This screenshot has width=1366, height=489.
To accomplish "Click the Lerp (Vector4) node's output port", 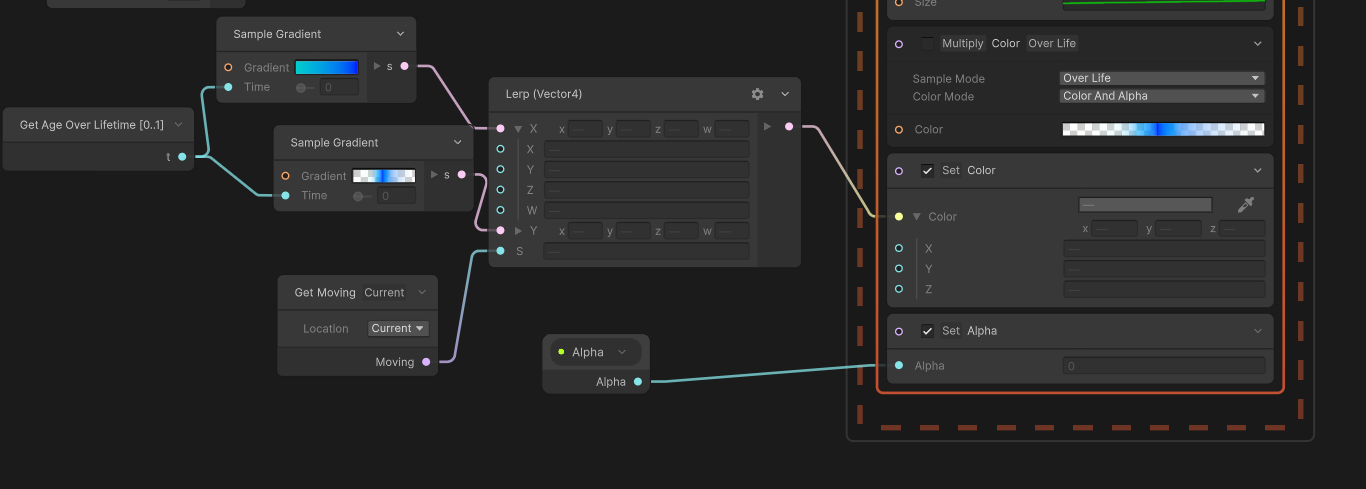I will (789, 126).
